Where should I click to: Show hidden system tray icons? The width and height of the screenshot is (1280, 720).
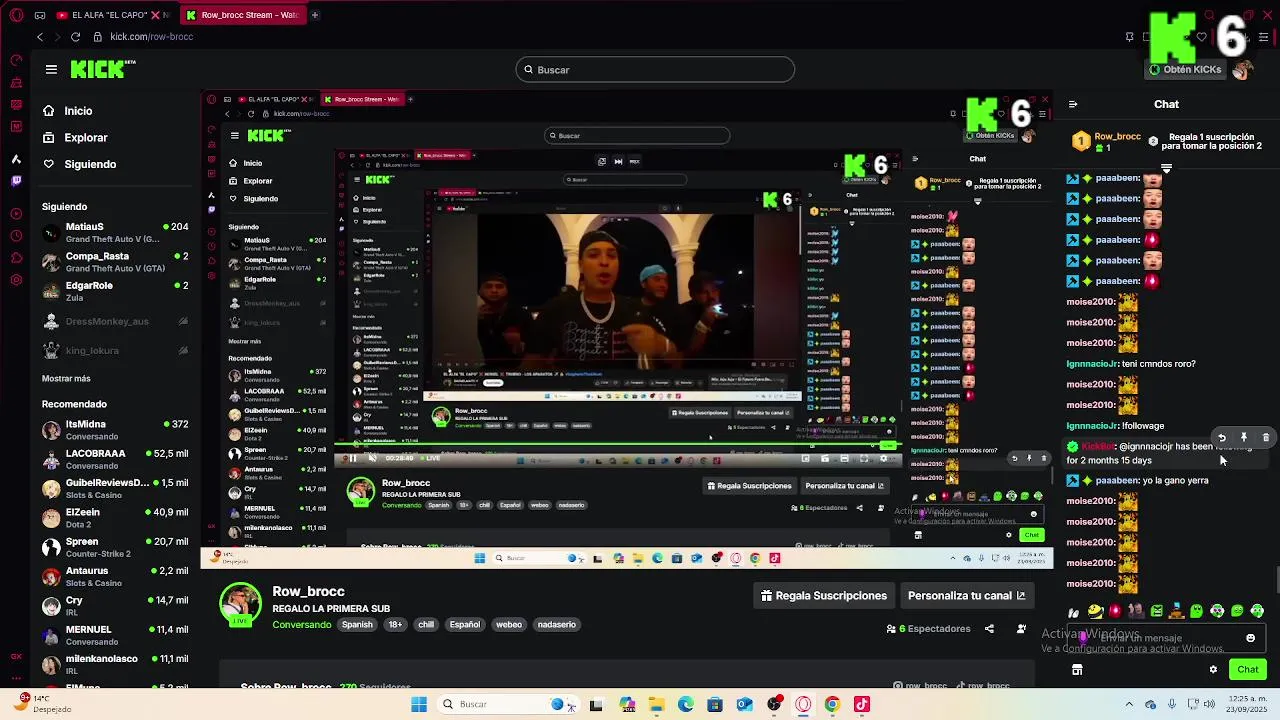point(1129,704)
